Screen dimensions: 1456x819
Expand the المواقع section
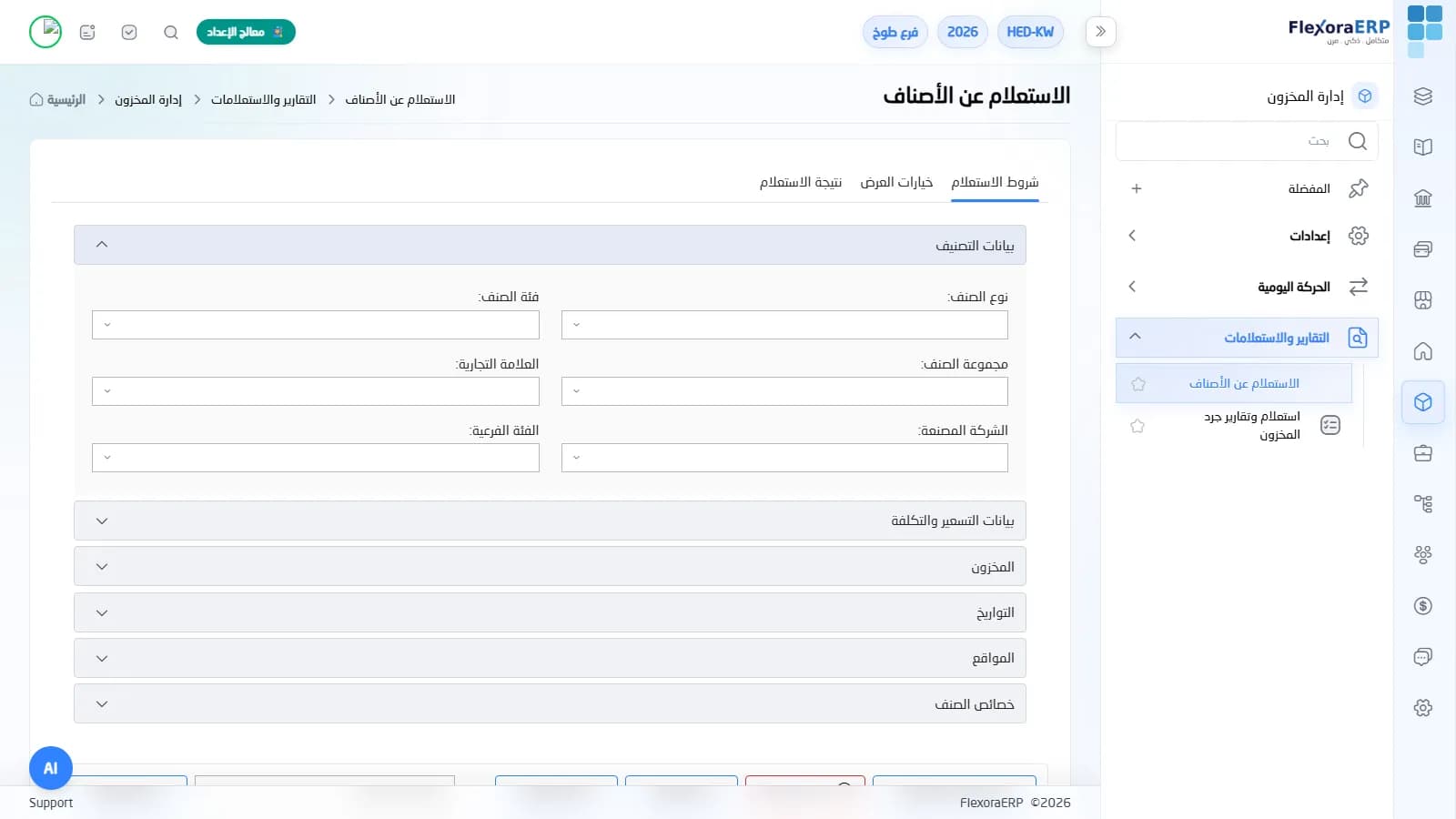[550, 658]
